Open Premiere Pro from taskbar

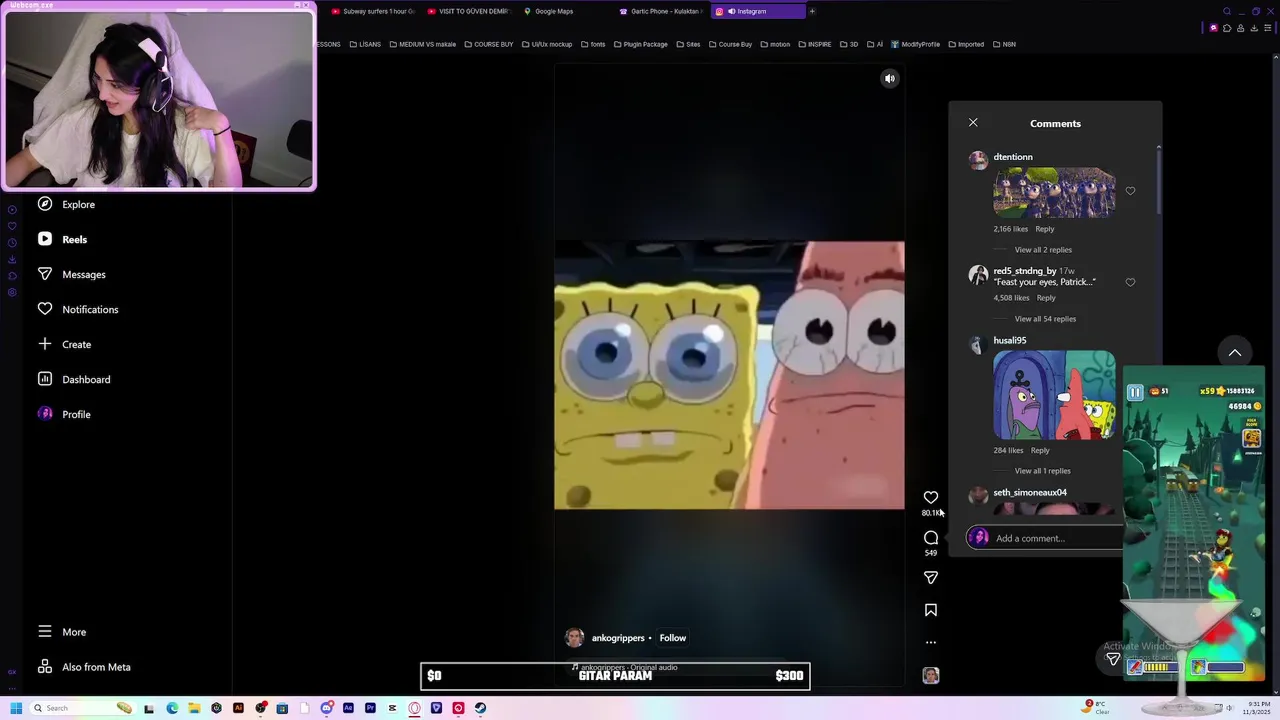point(370,708)
